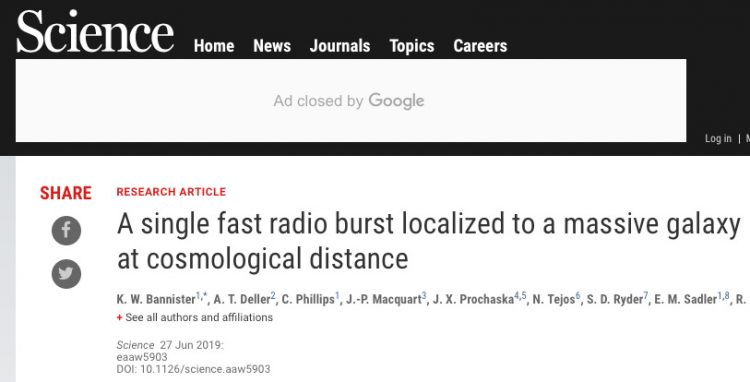
Task: Open the Journals menu
Action: pos(340,46)
